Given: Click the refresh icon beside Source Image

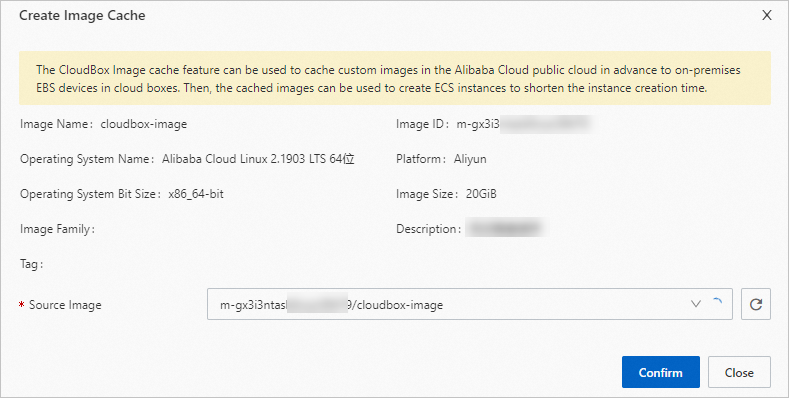Looking at the screenshot, I should pos(756,304).
